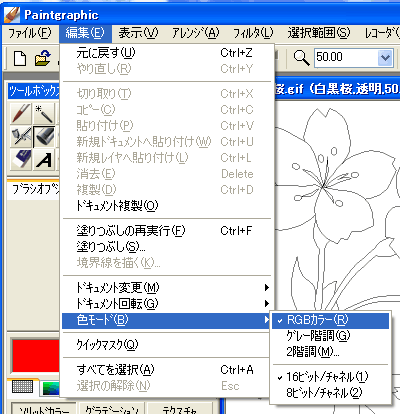This screenshot has height=414, width=400.
Task: Open the フィルタ(L) menu
Action: click(253, 34)
